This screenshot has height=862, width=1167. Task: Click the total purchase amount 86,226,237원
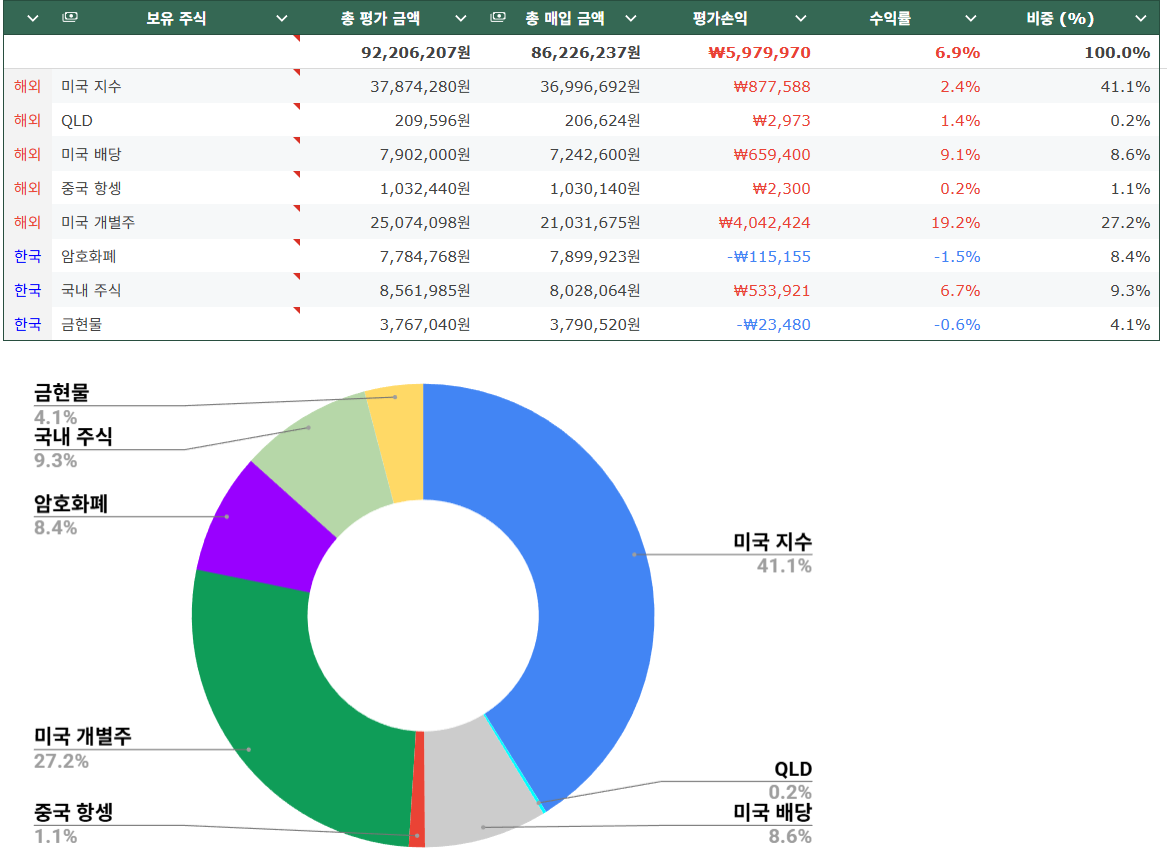[x=586, y=53]
